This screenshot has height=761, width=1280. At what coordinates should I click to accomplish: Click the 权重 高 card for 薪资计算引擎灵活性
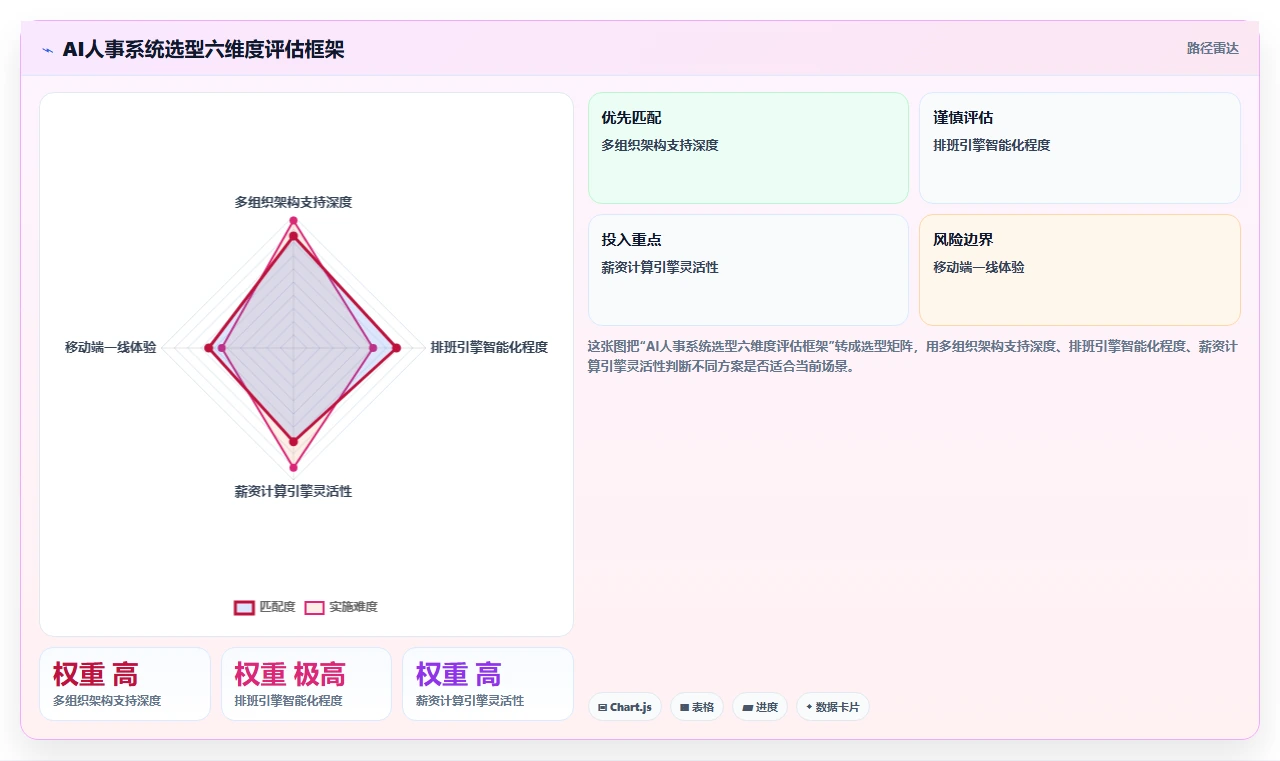tap(488, 684)
